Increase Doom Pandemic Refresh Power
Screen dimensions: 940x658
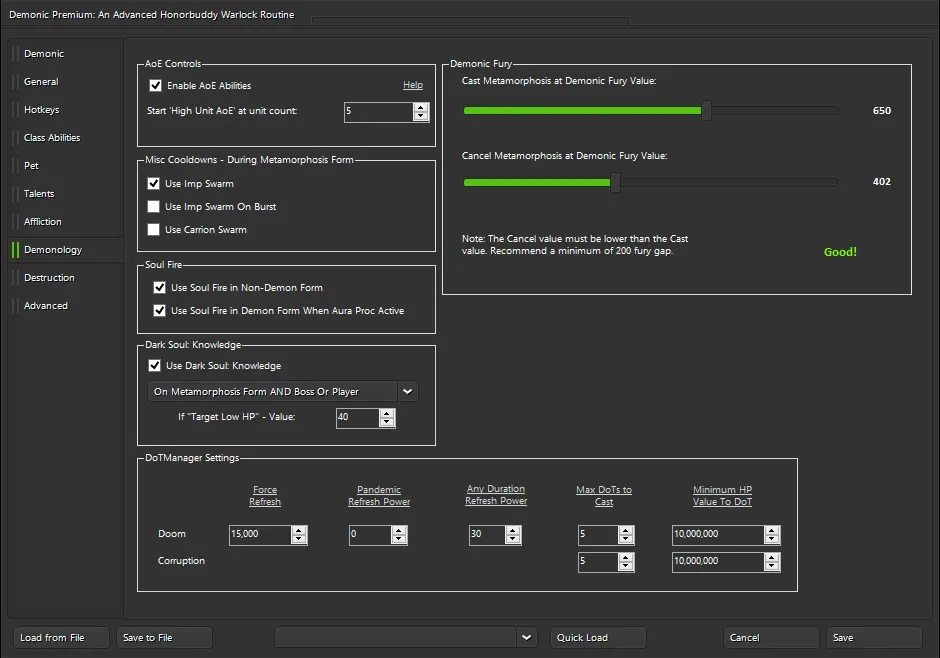399,530
